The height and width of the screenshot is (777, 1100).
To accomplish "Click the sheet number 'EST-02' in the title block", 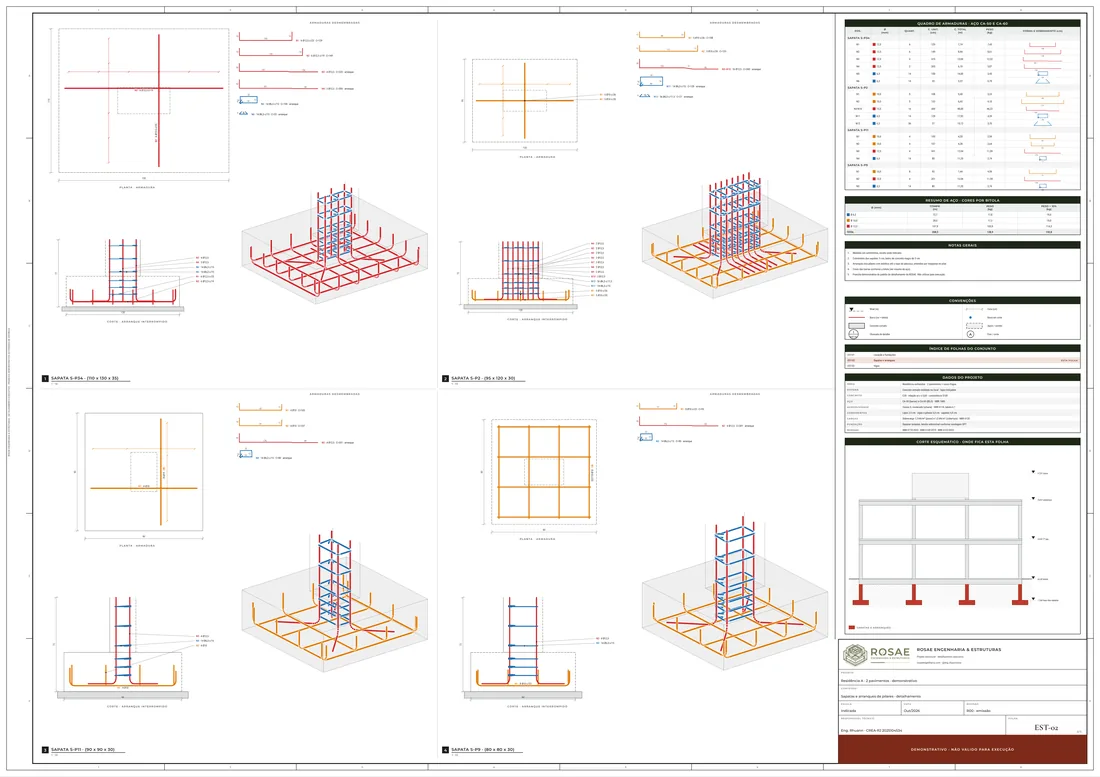I will [x=1046, y=728].
